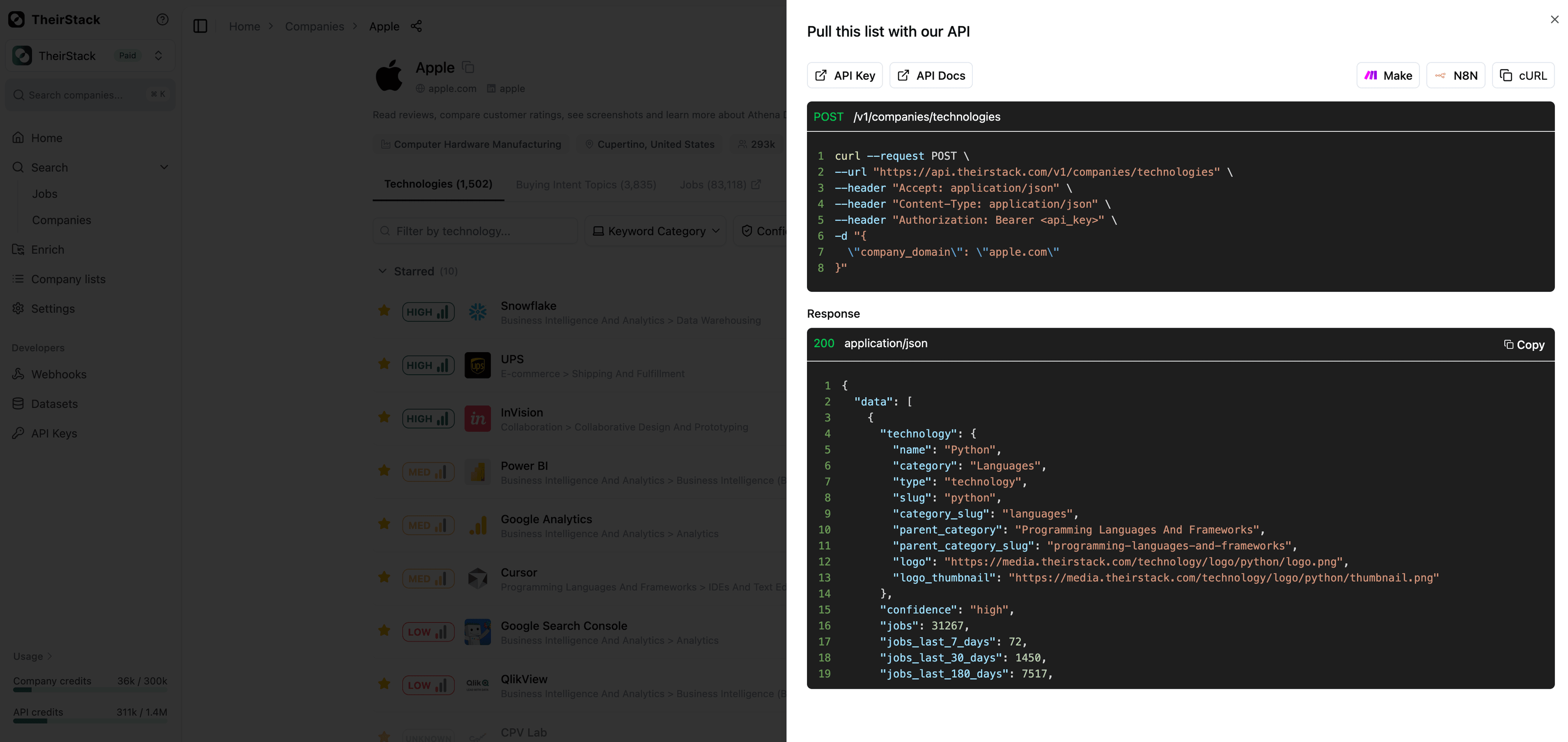The height and width of the screenshot is (742, 1568).
Task: Click the QlikView logo icon
Action: pyautogui.click(x=478, y=686)
